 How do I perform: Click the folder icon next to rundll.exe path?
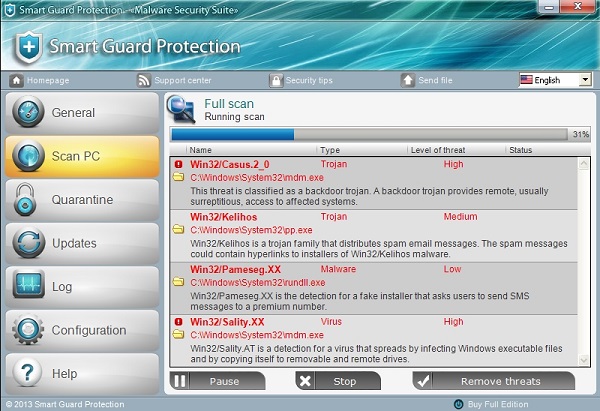point(178,282)
